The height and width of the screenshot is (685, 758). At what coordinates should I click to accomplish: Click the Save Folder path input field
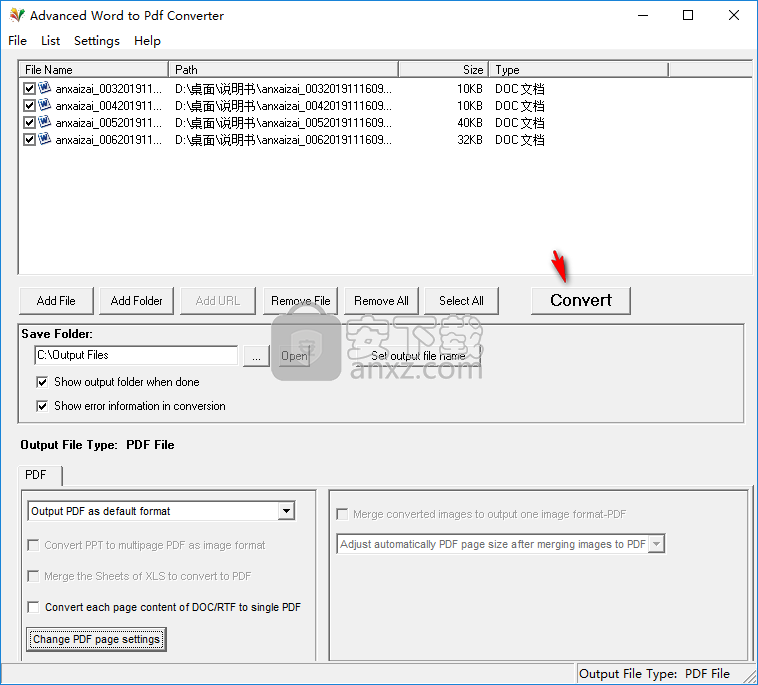(x=136, y=355)
